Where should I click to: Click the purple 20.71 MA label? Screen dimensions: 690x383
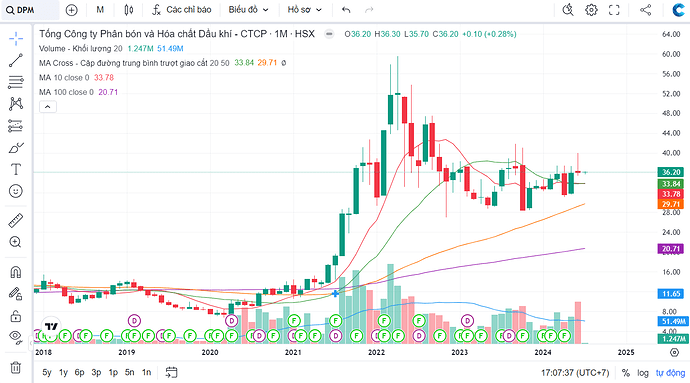point(671,249)
